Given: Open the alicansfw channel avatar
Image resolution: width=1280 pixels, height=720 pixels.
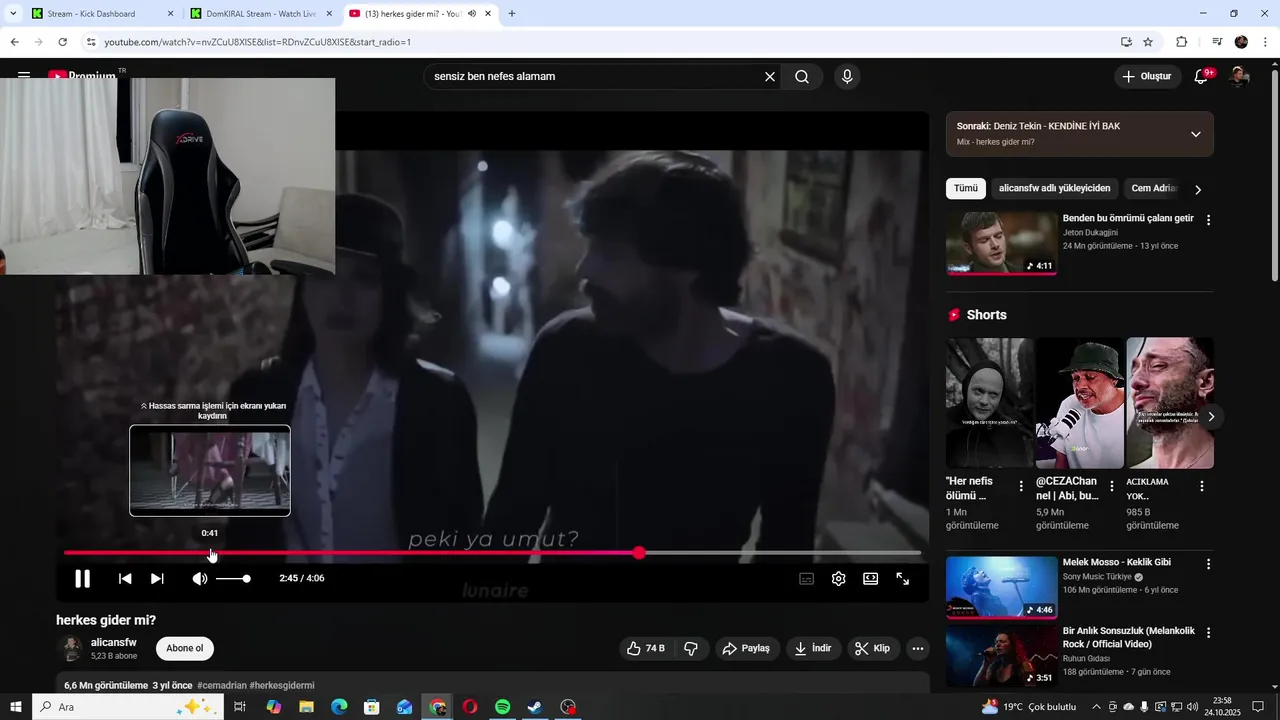Looking at the screenshot, I should 70,648.
